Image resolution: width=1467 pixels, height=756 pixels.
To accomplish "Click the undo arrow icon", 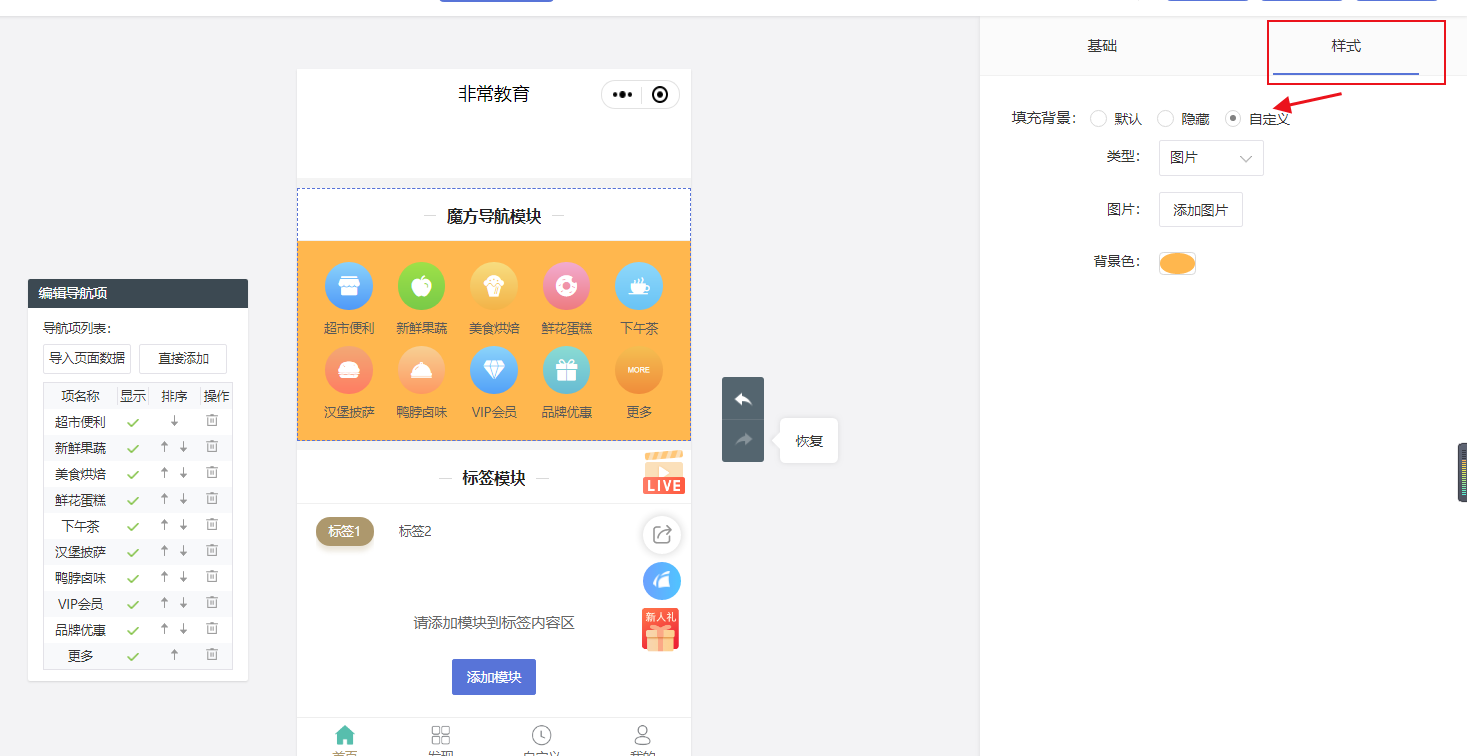I will [743, 399].
